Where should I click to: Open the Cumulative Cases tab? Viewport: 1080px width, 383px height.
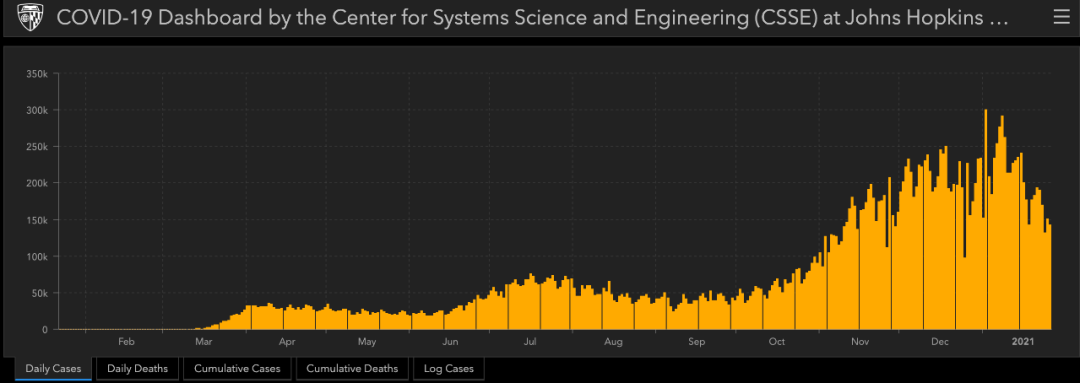click(x=237, y=369)
